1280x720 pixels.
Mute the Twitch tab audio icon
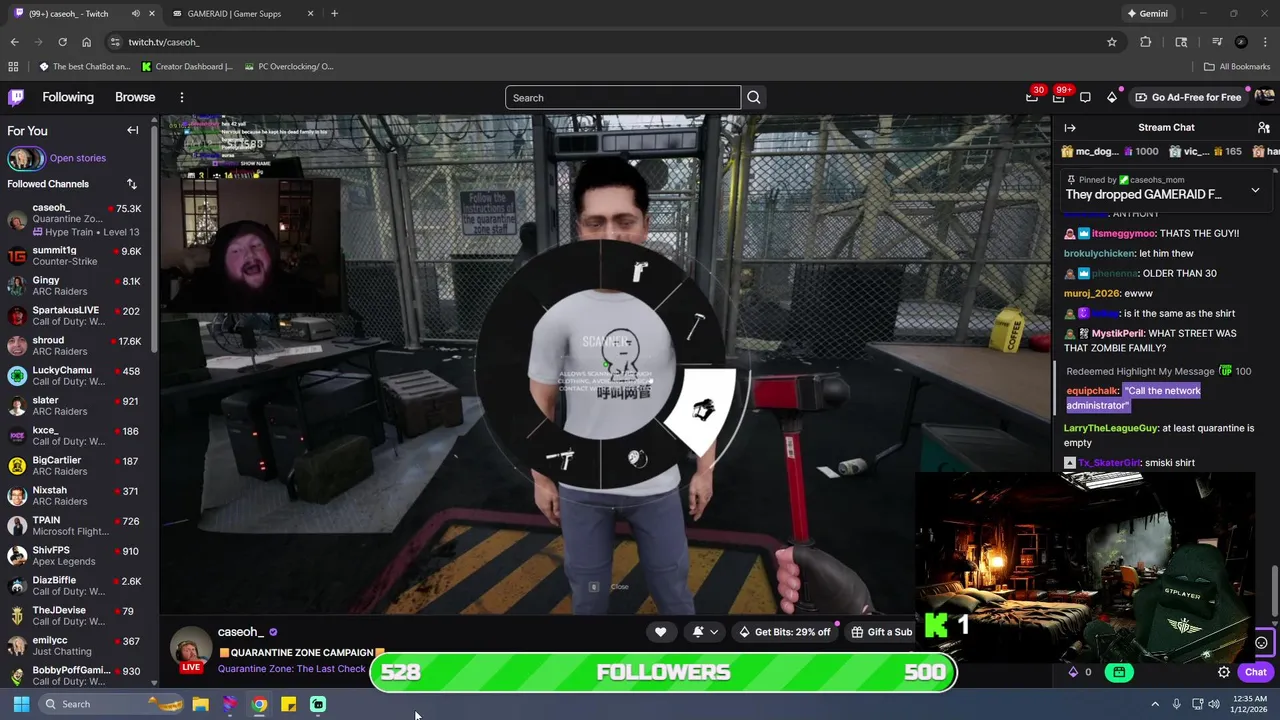click(x=136, y=14)
